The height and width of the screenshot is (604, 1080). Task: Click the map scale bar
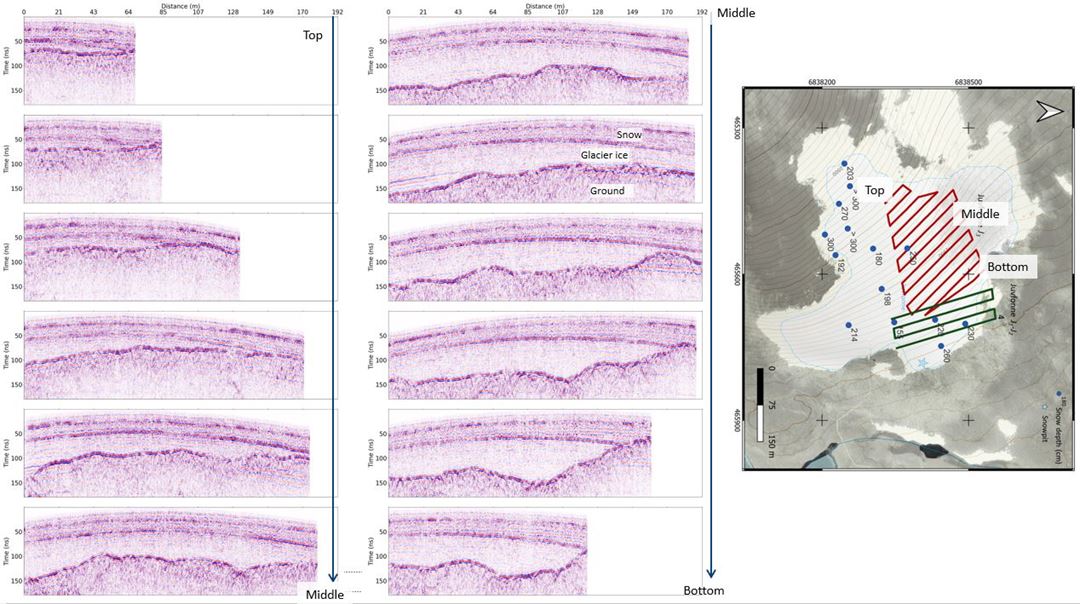pos(762,404)
